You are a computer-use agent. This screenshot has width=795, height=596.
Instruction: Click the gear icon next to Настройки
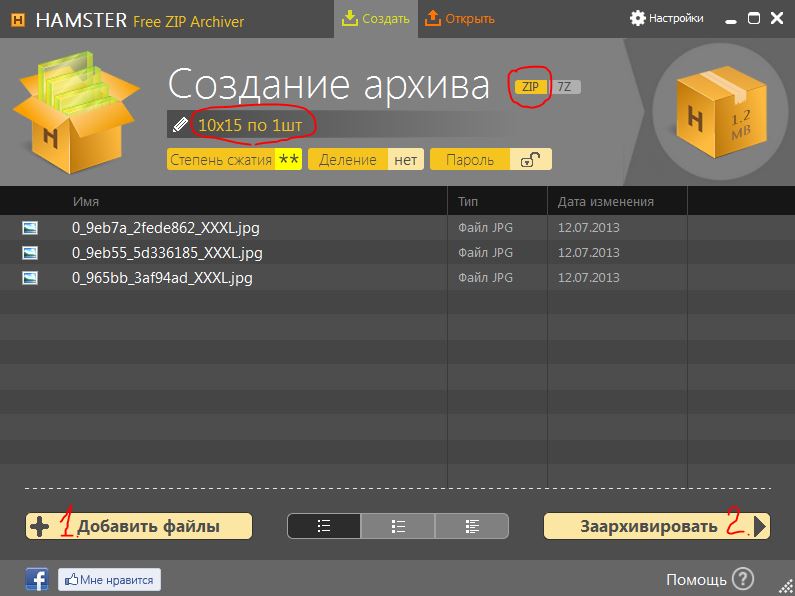(637, 19)
